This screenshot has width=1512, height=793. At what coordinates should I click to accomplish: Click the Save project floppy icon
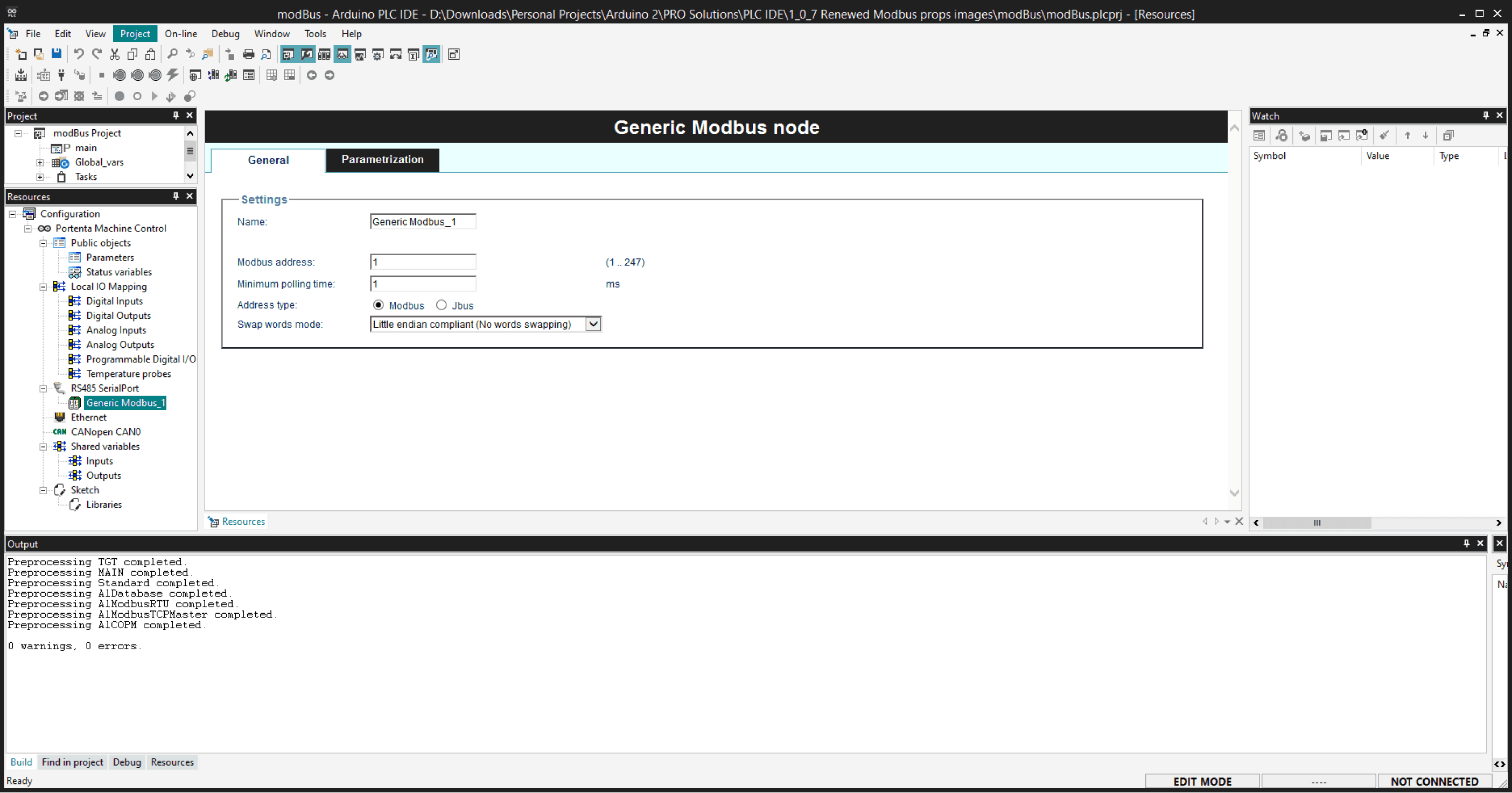pyautogui.click(x=57, y=54)
